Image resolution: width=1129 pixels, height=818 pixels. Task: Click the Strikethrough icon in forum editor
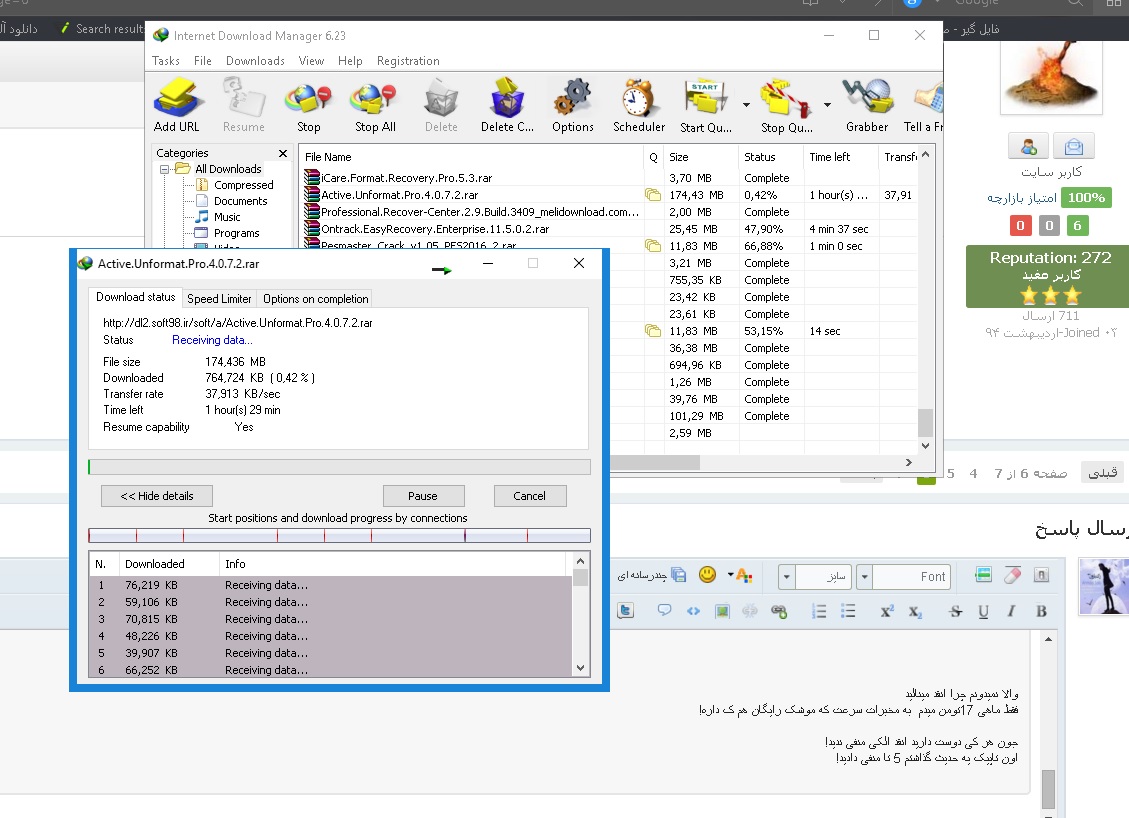tap(955, 611)
